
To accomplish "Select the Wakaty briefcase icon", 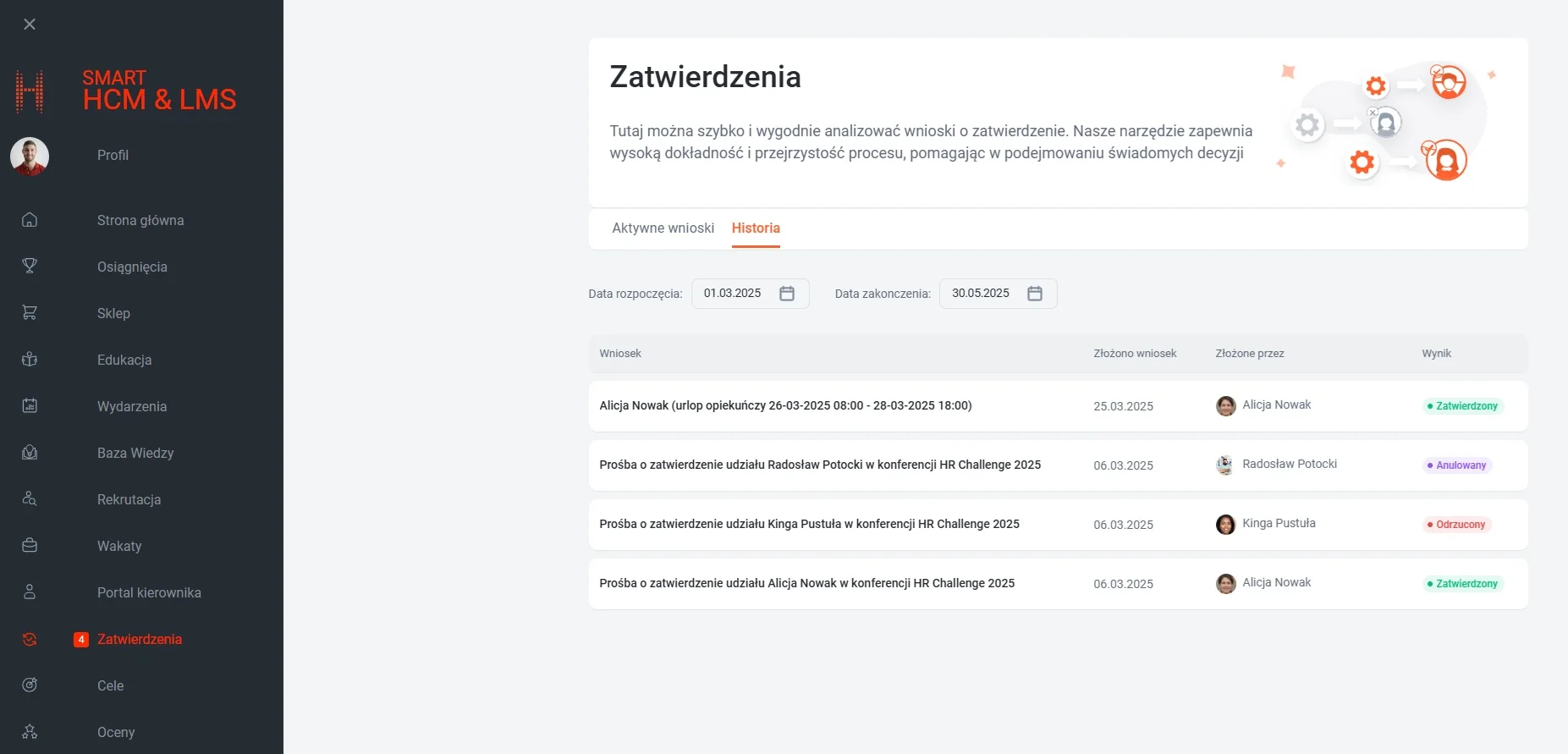I will (30, 546).
